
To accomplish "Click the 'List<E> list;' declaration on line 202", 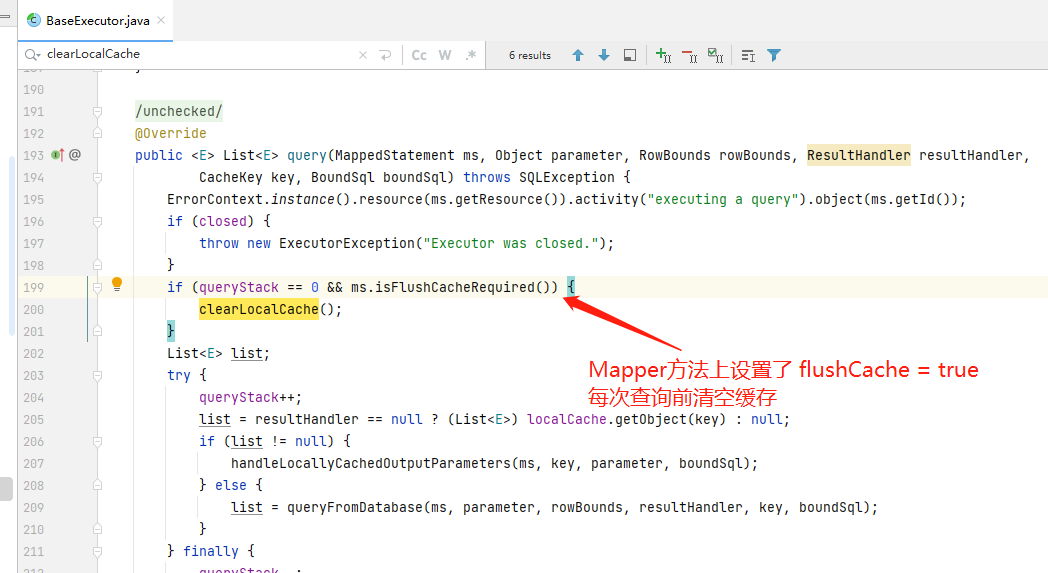I will [x=219, y=353].
